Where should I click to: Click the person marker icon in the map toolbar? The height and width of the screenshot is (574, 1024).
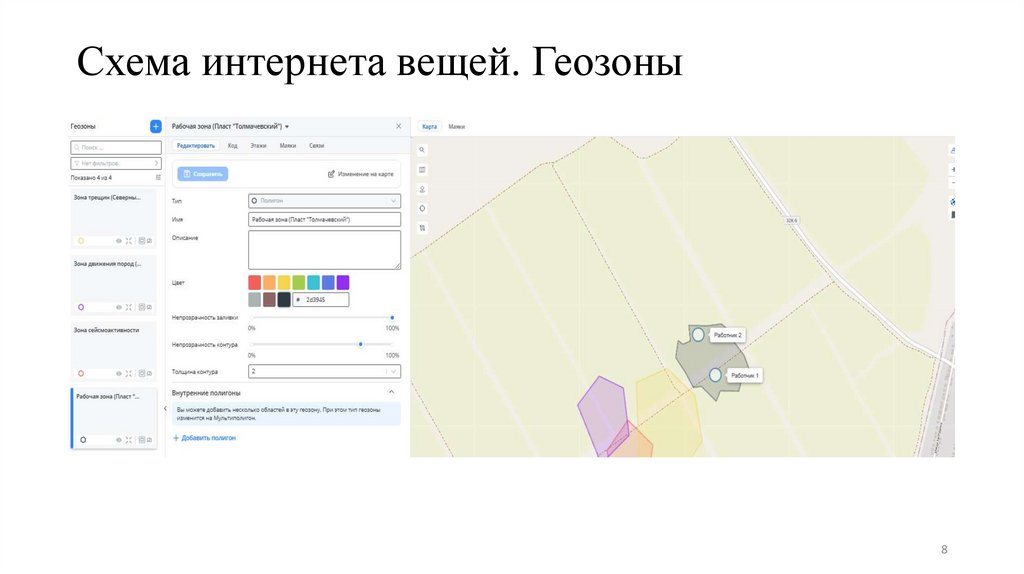(423, 189)
